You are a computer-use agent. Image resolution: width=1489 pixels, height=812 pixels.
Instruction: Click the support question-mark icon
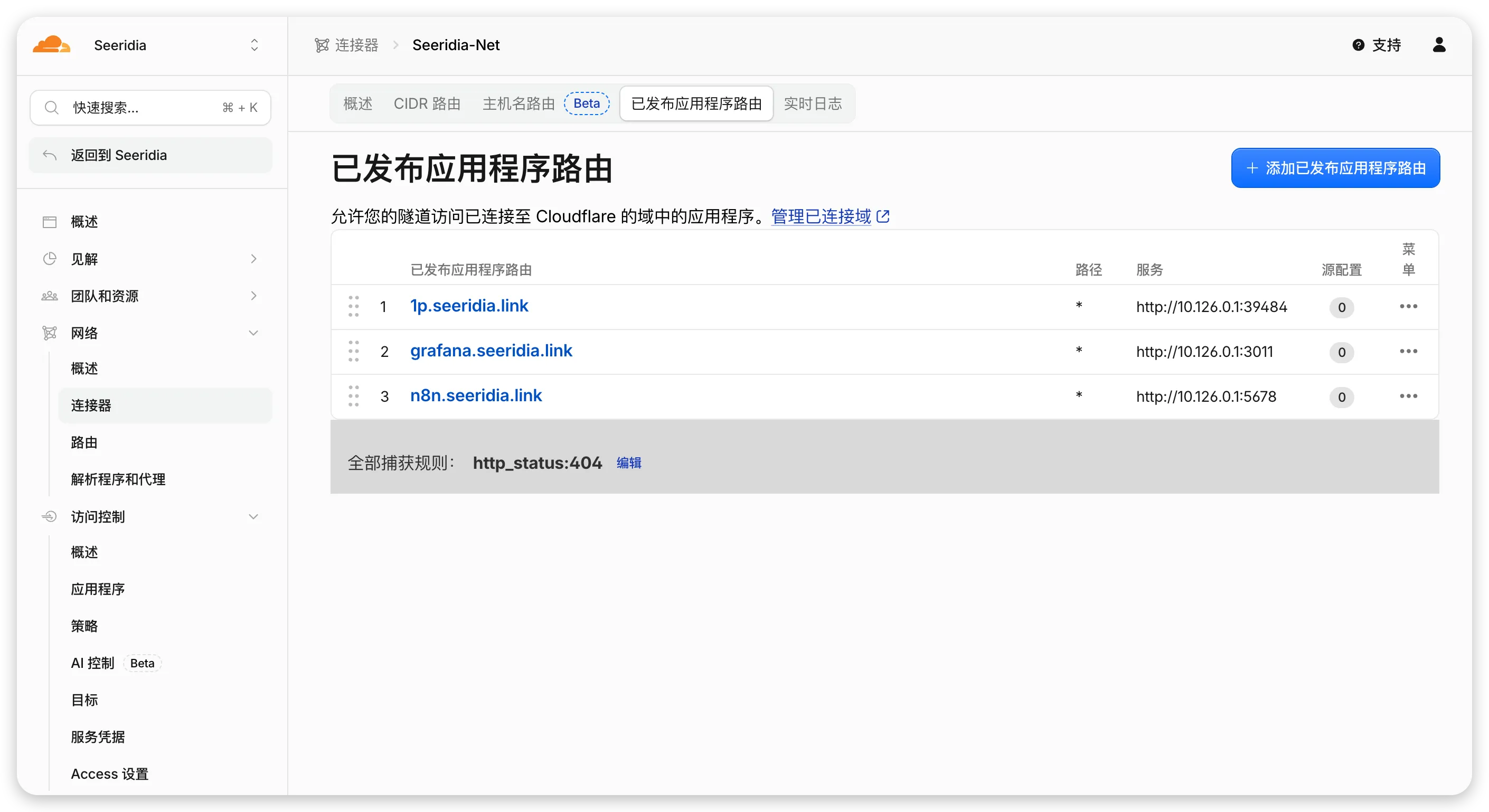click(1359, 45)
